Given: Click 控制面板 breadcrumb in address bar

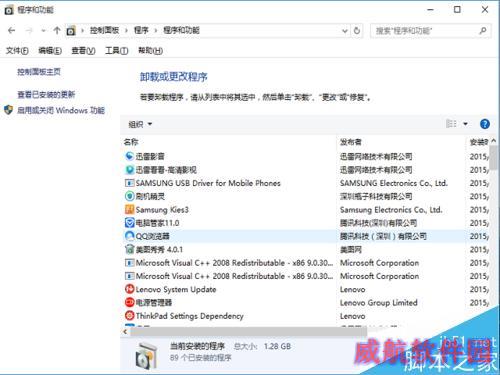Looking at the screenshot, I should pyautogui.click(x=104, y=31).
